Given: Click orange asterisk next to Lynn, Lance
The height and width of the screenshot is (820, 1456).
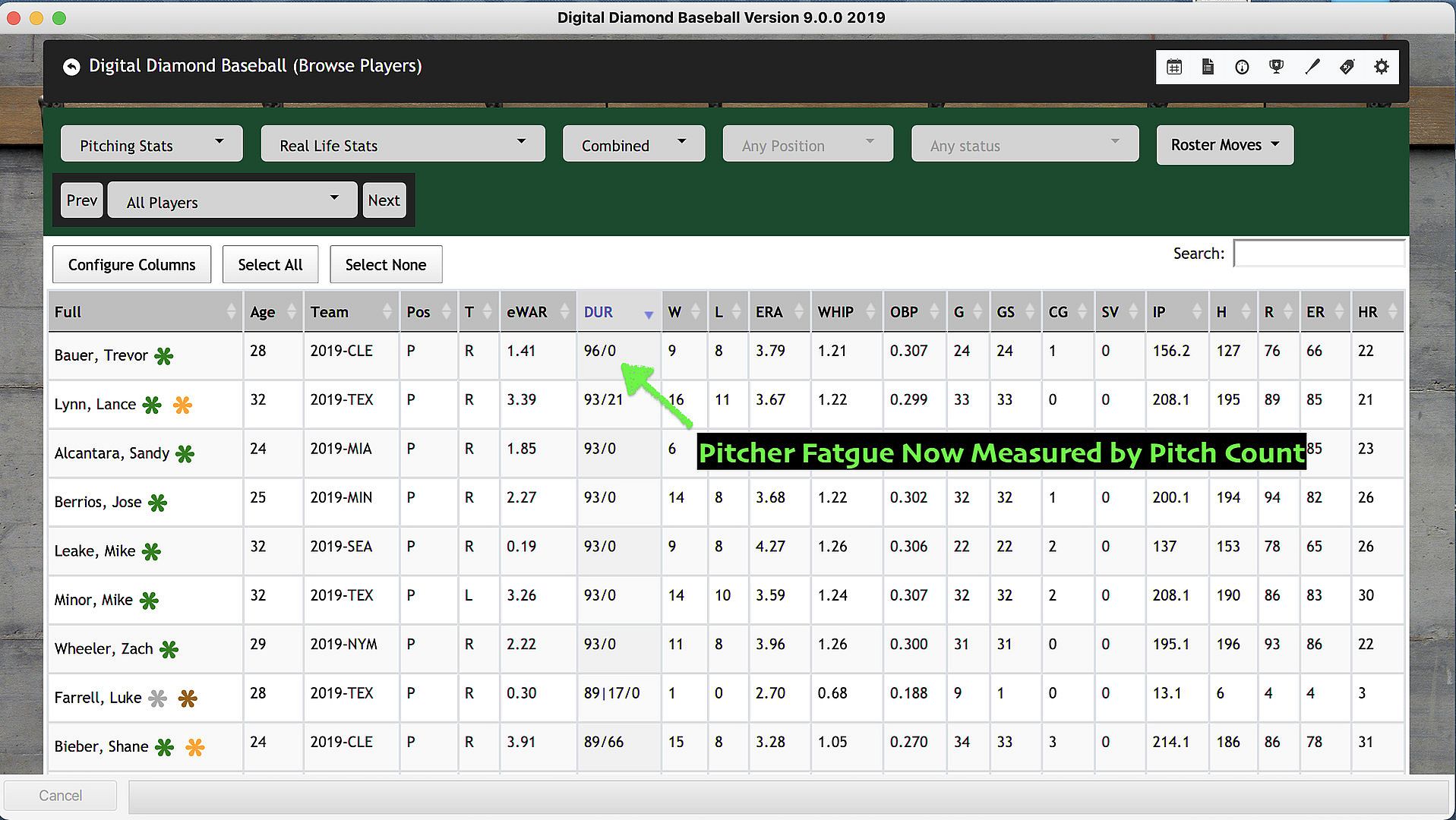Looking at the screenshot, I should click(182, 405).
